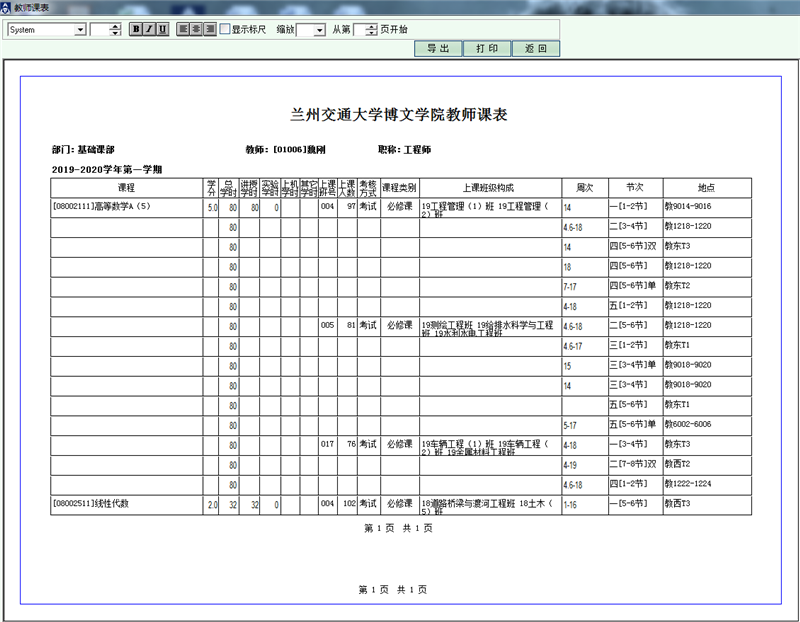The width and height of the screenshot is (800, 622).
Task: Click the 返回 back button
Action: coord(536,48)
